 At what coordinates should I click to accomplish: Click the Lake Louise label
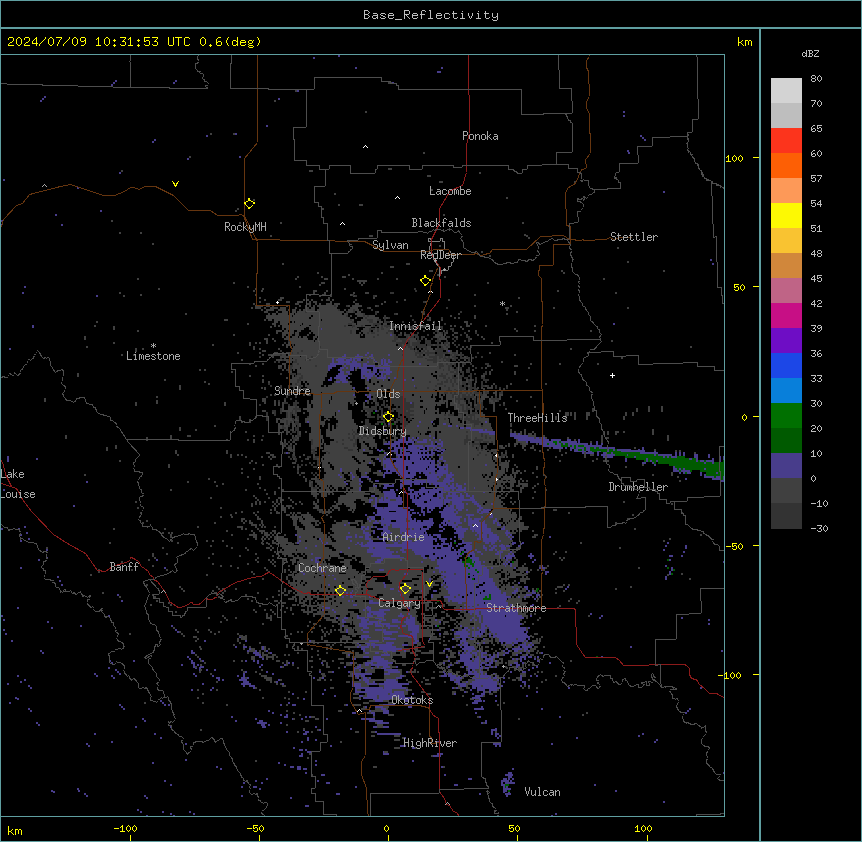point(18,484)
